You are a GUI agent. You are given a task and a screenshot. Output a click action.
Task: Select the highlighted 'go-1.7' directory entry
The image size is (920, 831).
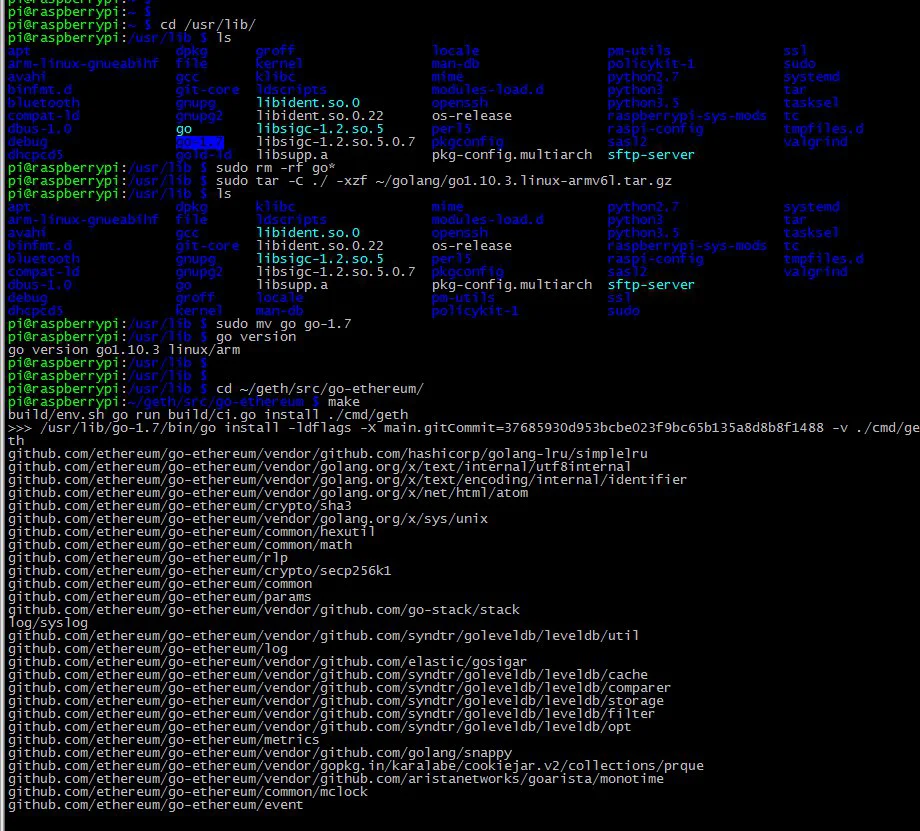[199, 142]
